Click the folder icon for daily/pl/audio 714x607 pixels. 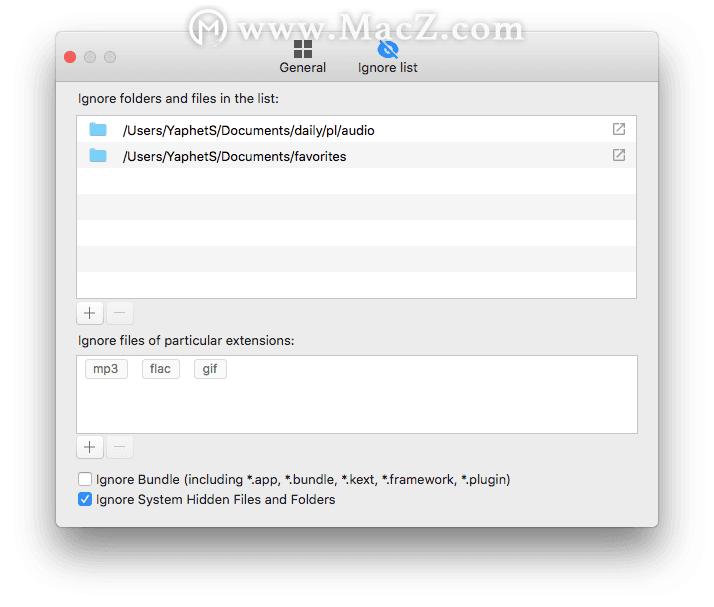98,130
